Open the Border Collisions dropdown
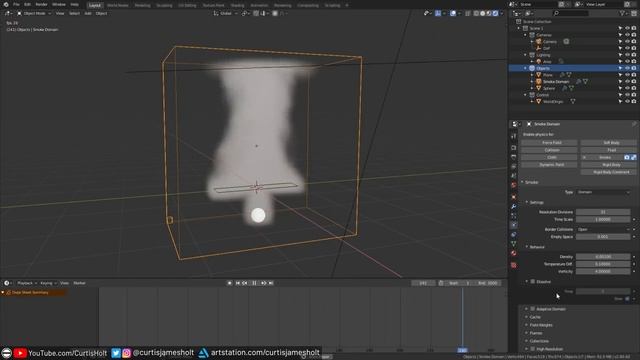The image size is (640, 360). 603,229
